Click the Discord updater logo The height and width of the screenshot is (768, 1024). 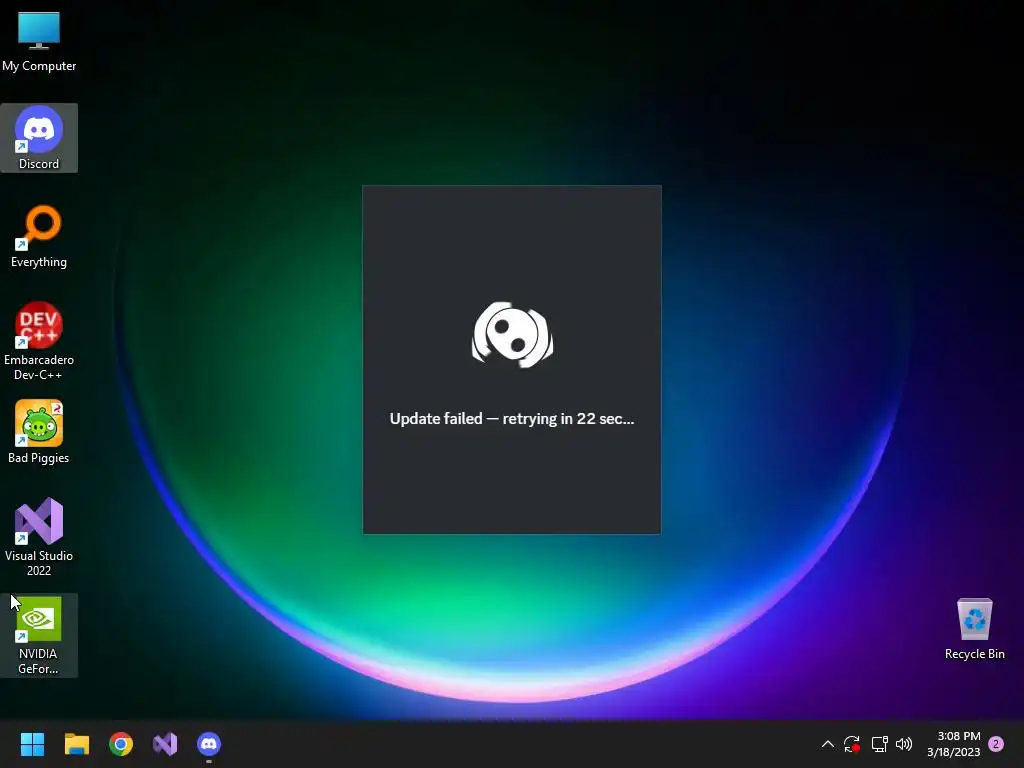tap(512, 334)
